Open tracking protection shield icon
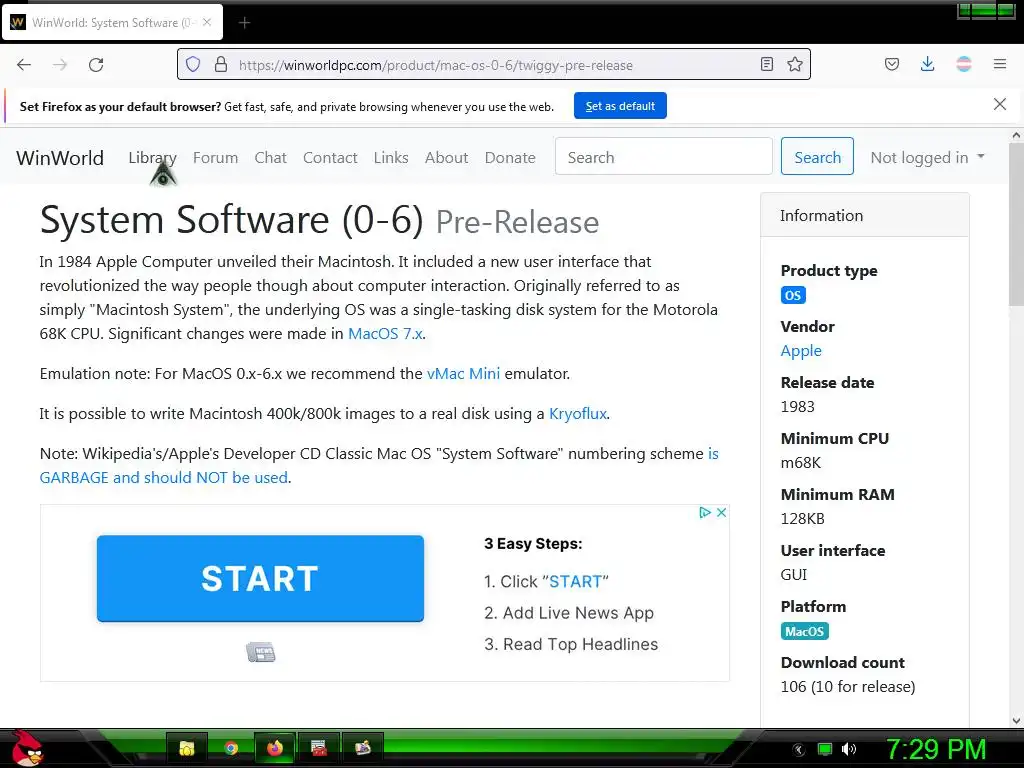 click(x=193, y=65)
